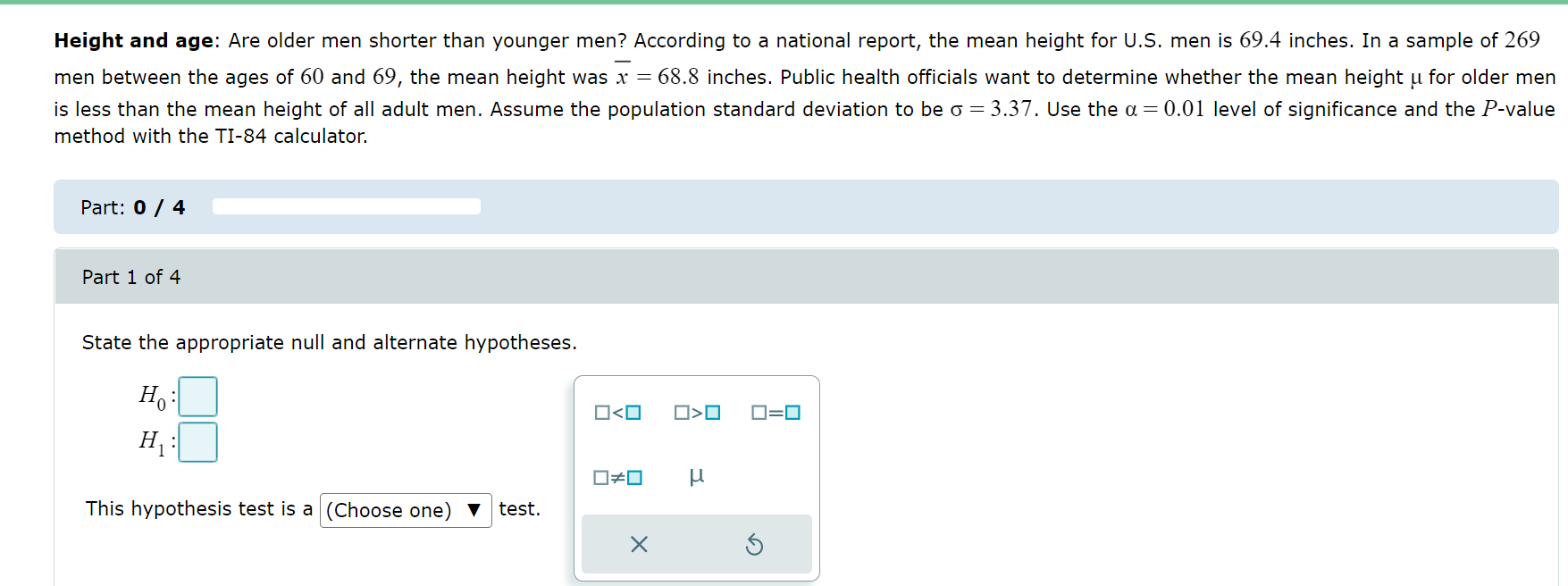
Task: Click the H1 hypothesis answer box
Action: pos(198,441)
